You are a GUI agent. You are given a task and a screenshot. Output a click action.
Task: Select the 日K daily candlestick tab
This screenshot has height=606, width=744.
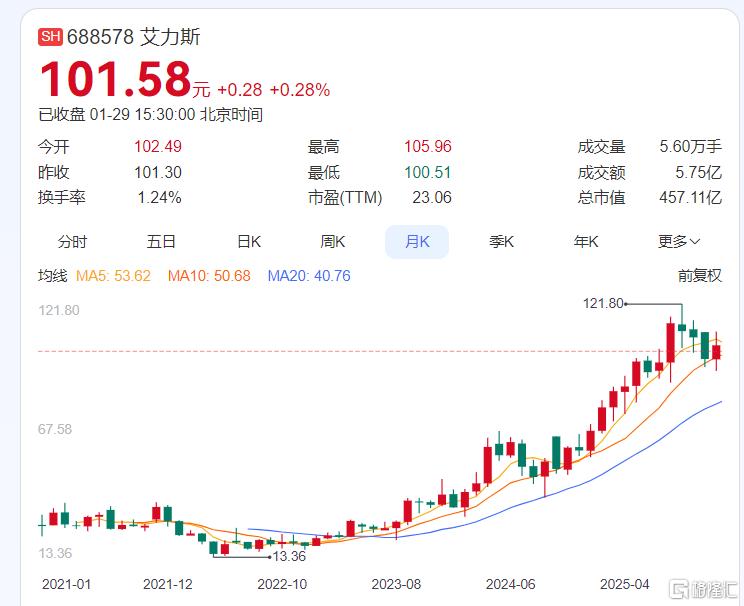pos(249,242)
